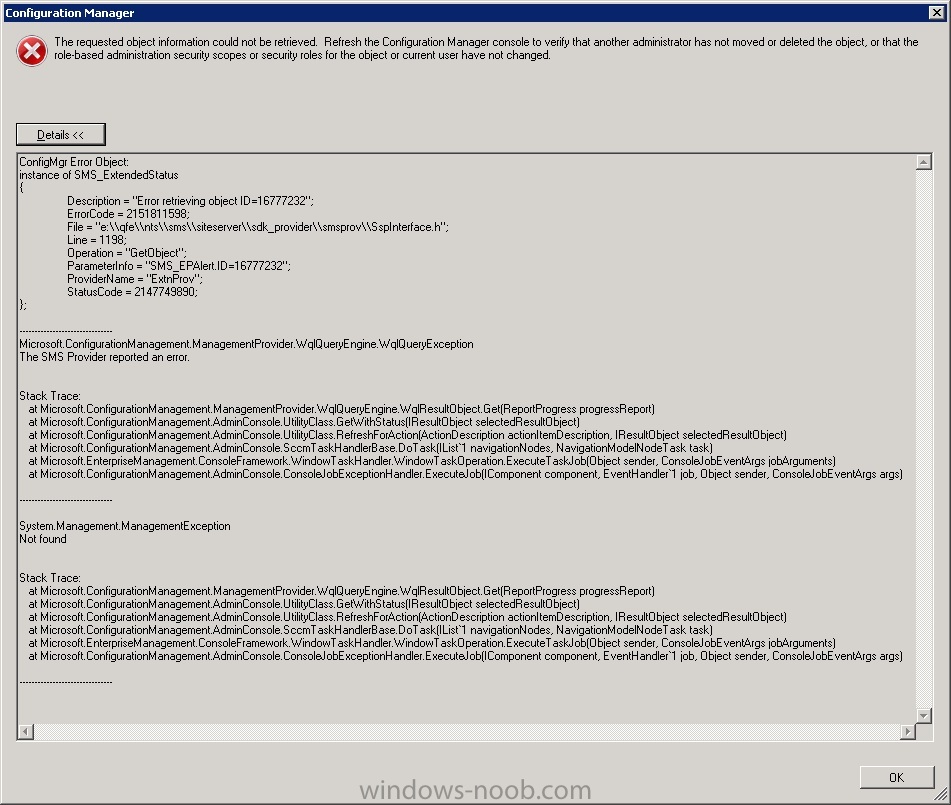This screenshot has height=805, width=951.
Task: Click the WqlQueryException class name line
Action: click(246, 344)
